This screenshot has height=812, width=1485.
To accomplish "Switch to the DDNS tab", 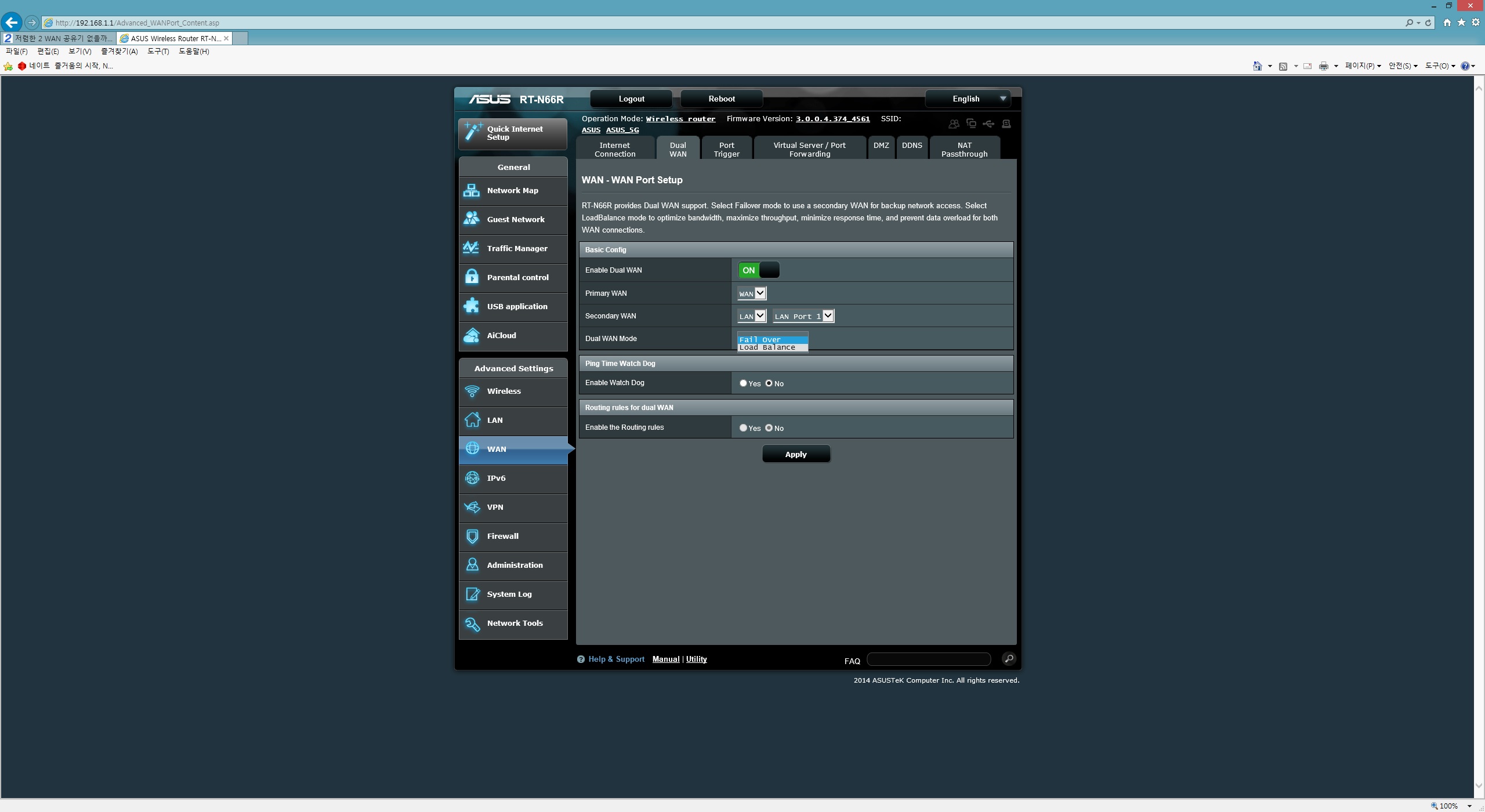I will click(912, 147).
